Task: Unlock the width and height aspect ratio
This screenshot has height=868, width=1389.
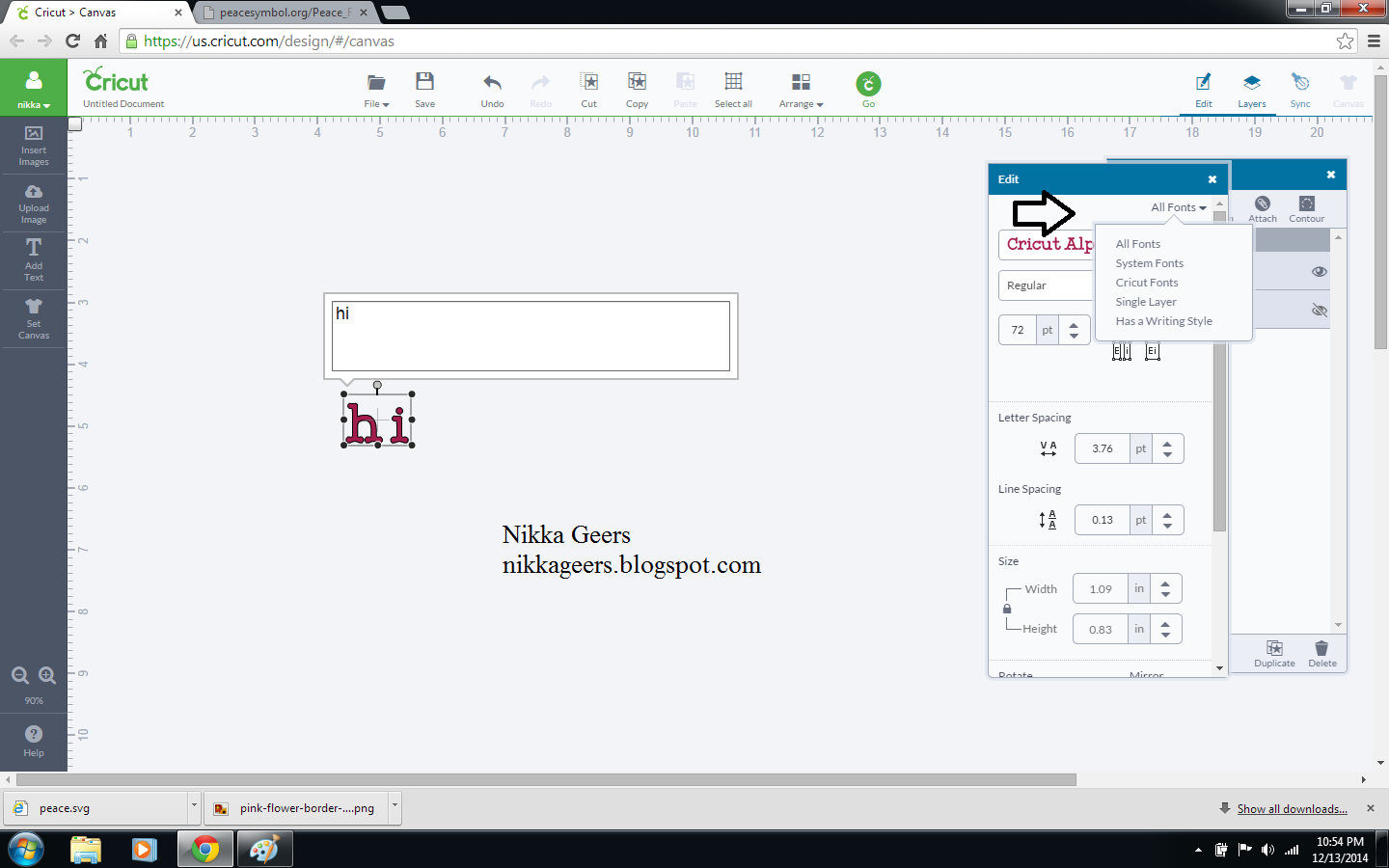Action: coord(1007,608)
